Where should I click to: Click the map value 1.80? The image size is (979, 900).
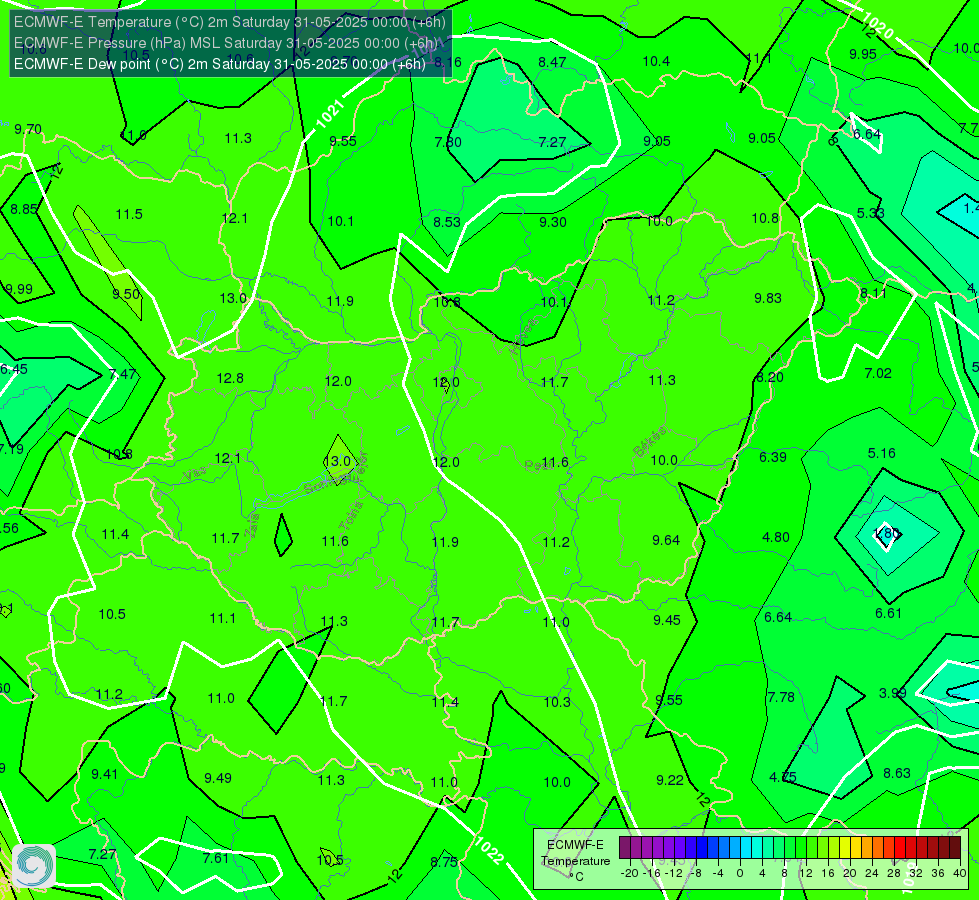[x=886, y=533]
